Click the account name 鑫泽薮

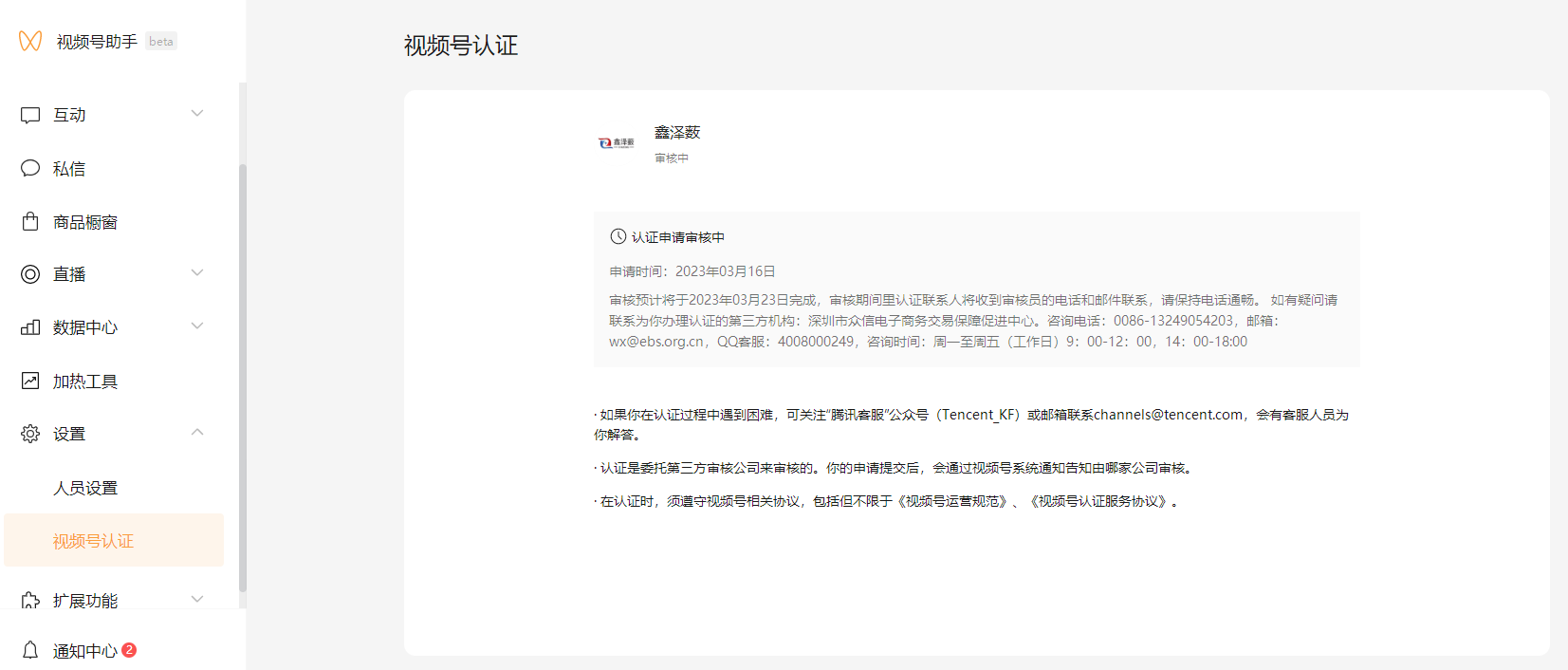pyautogui.click(x=677, y=132)
